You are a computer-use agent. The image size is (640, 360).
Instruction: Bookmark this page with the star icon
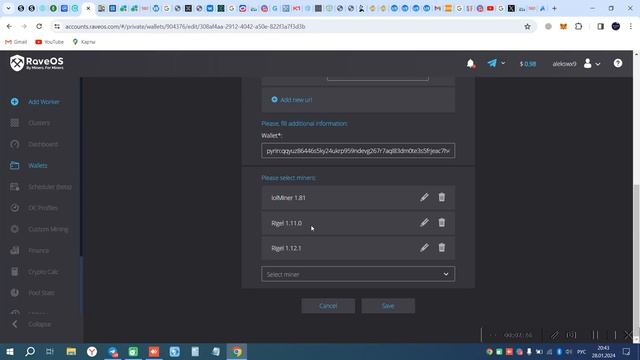click(x=527, y=27)
